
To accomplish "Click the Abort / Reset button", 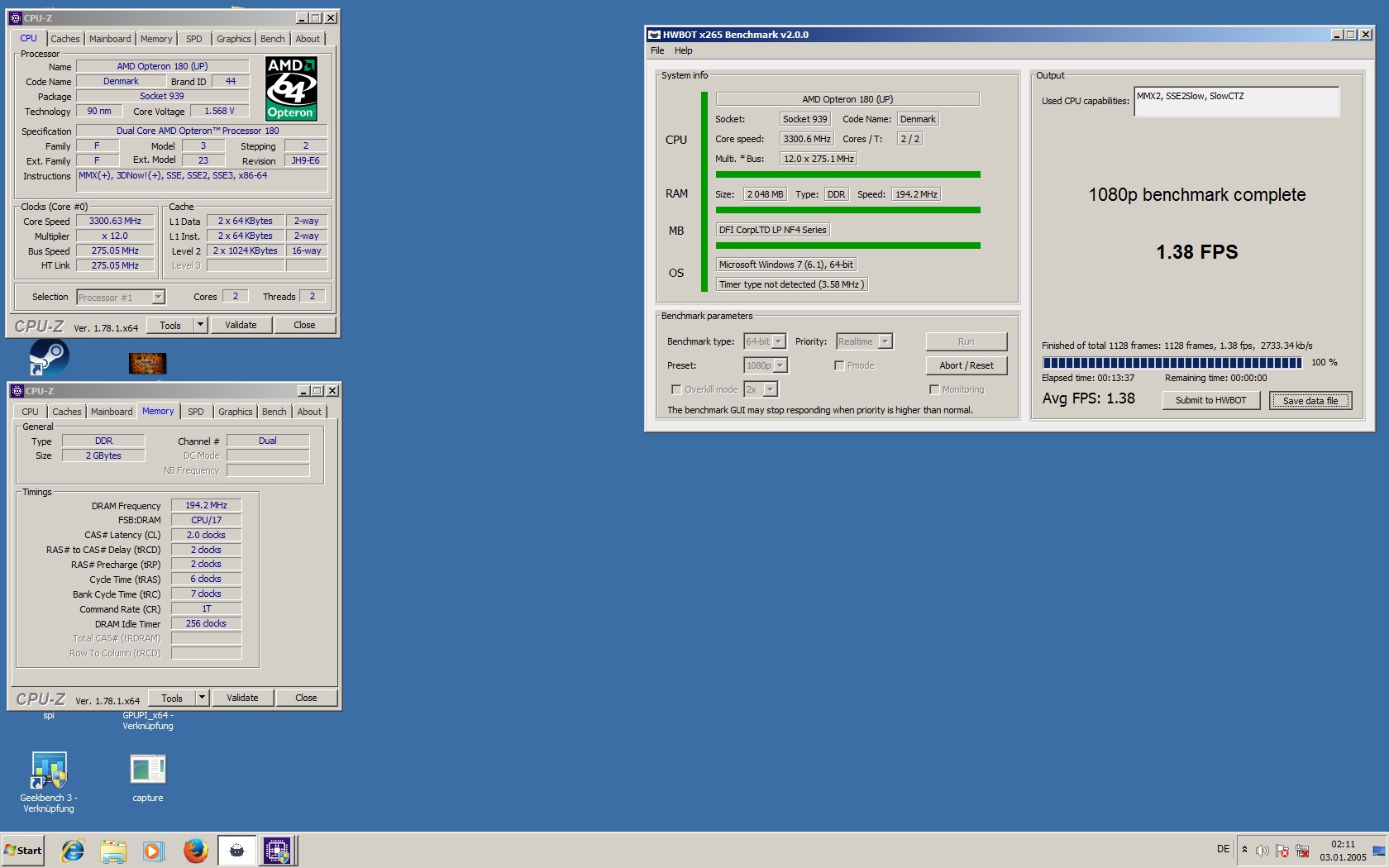I will 967,365.
